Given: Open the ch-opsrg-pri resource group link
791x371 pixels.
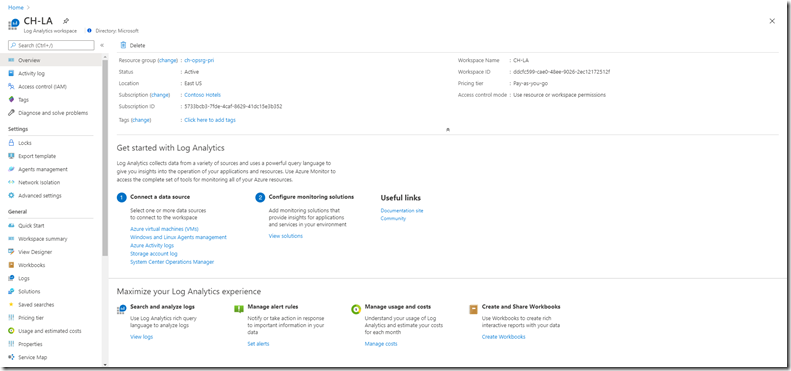Looking at the screenshot, I should (x=199, y=60).
